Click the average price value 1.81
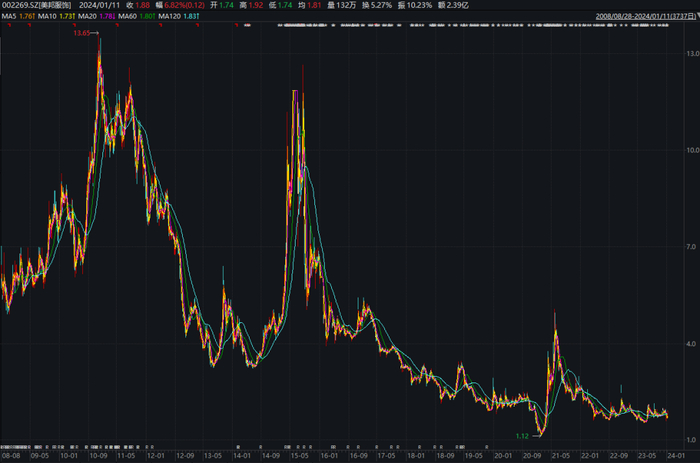 [x=314, y=5]
